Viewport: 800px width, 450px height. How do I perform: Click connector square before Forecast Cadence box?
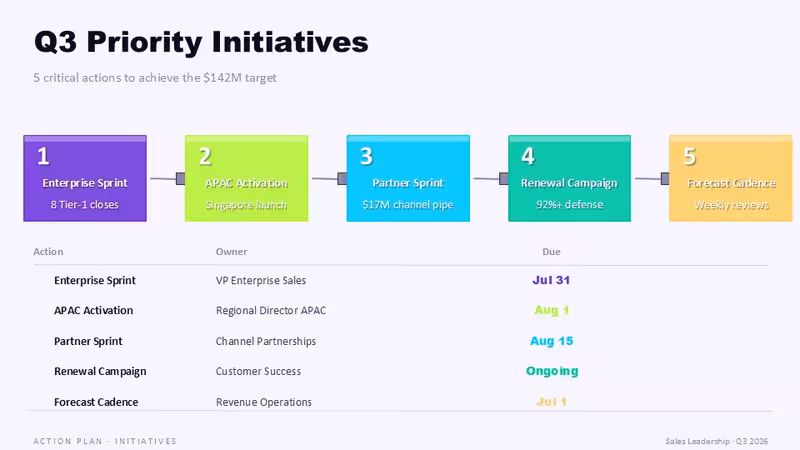665,178
